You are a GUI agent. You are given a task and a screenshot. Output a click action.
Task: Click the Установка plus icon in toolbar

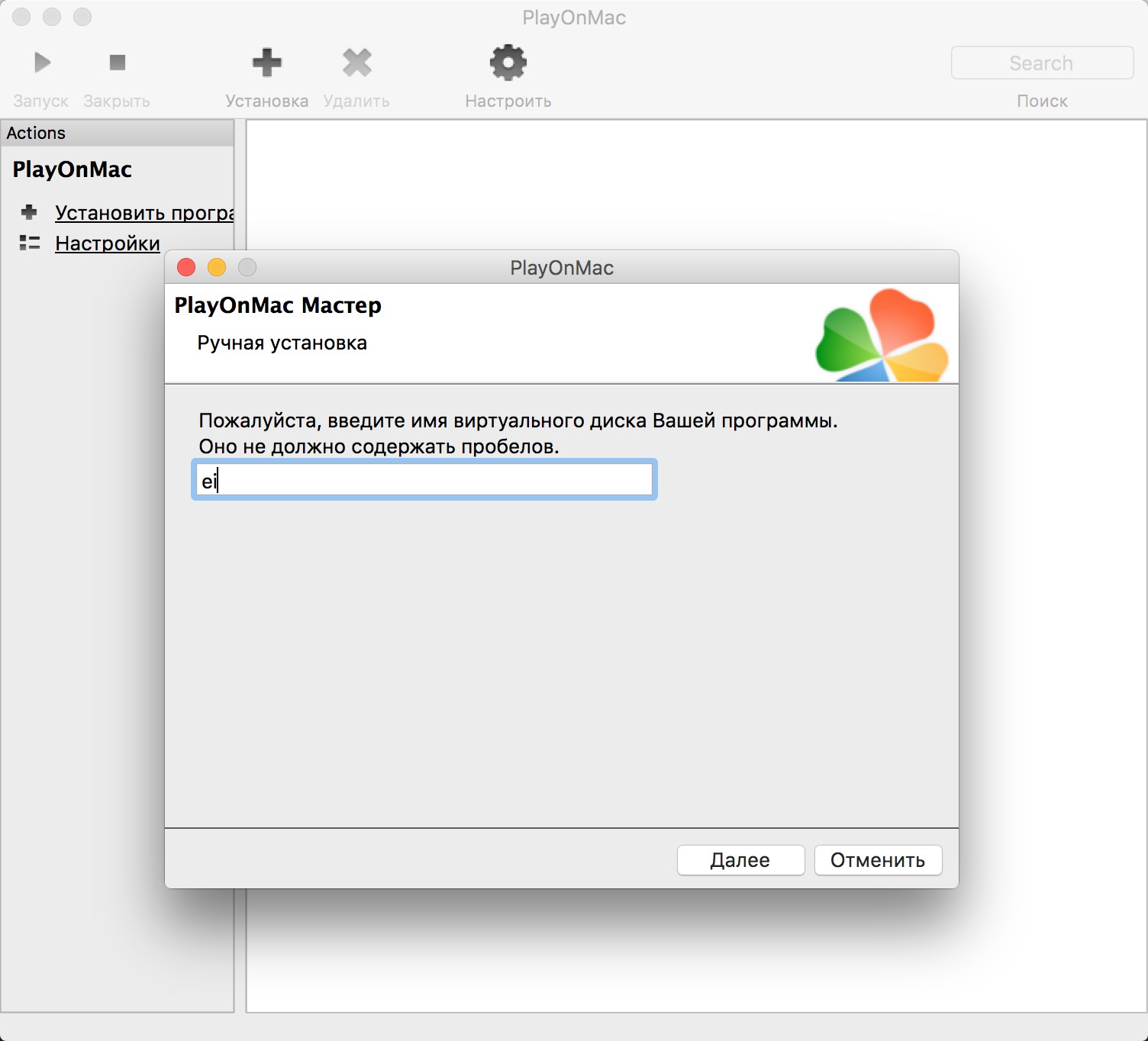266,63
